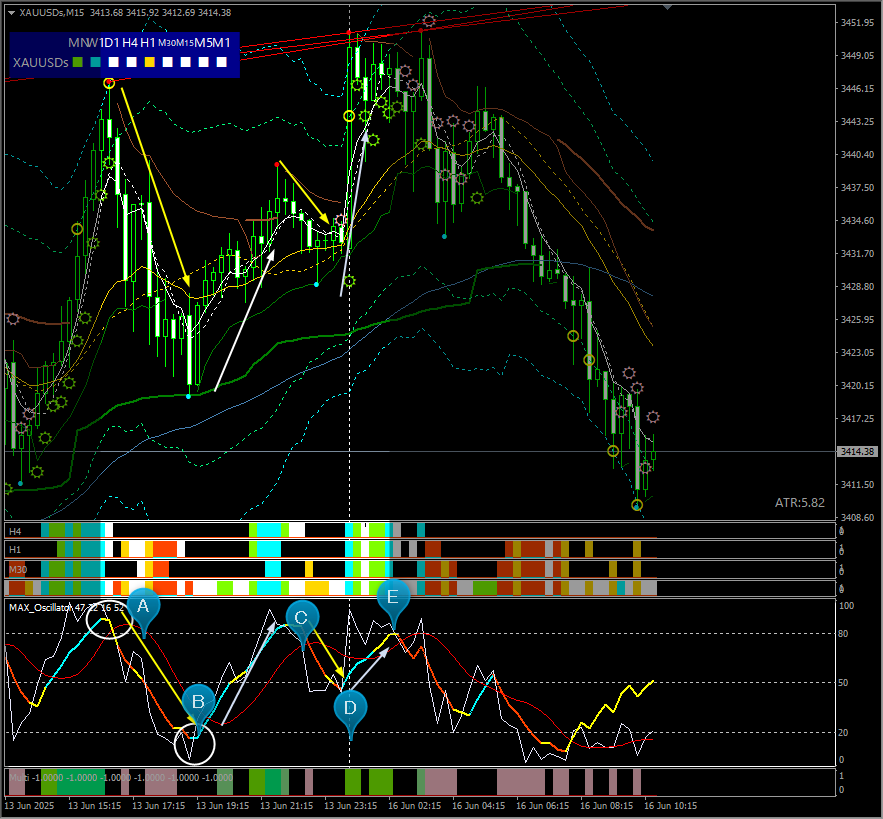Click the 13 Jun 2025 date on time axis
The width and height of the screenshot is (883, 819).
pyautogui.click(x=29, y=805)
